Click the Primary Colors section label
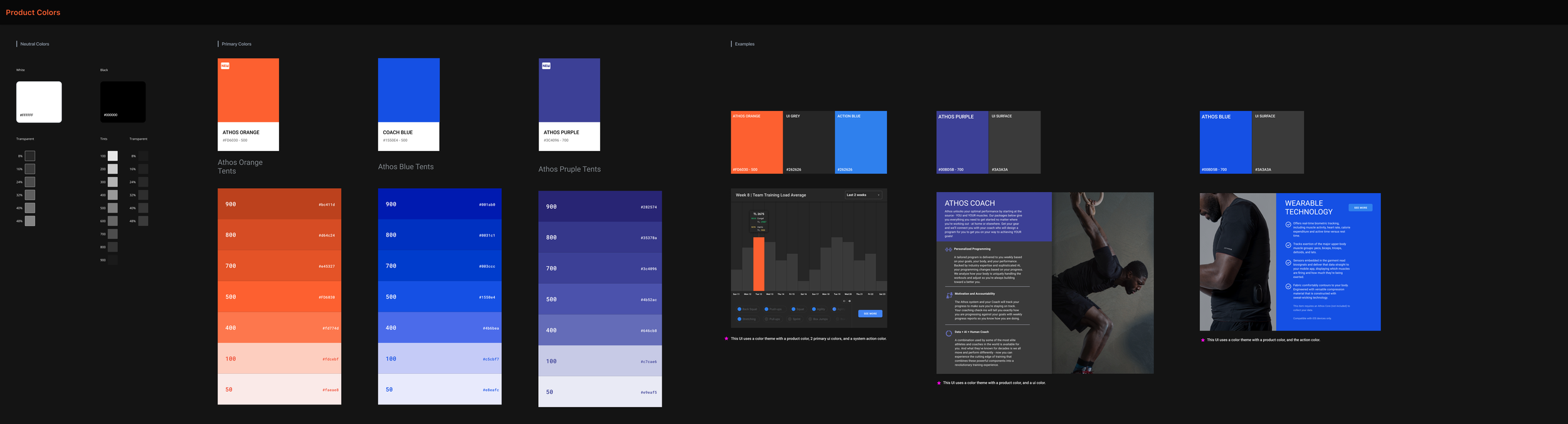The height and width of the screenshot is (424, 1568). (236, 44)
